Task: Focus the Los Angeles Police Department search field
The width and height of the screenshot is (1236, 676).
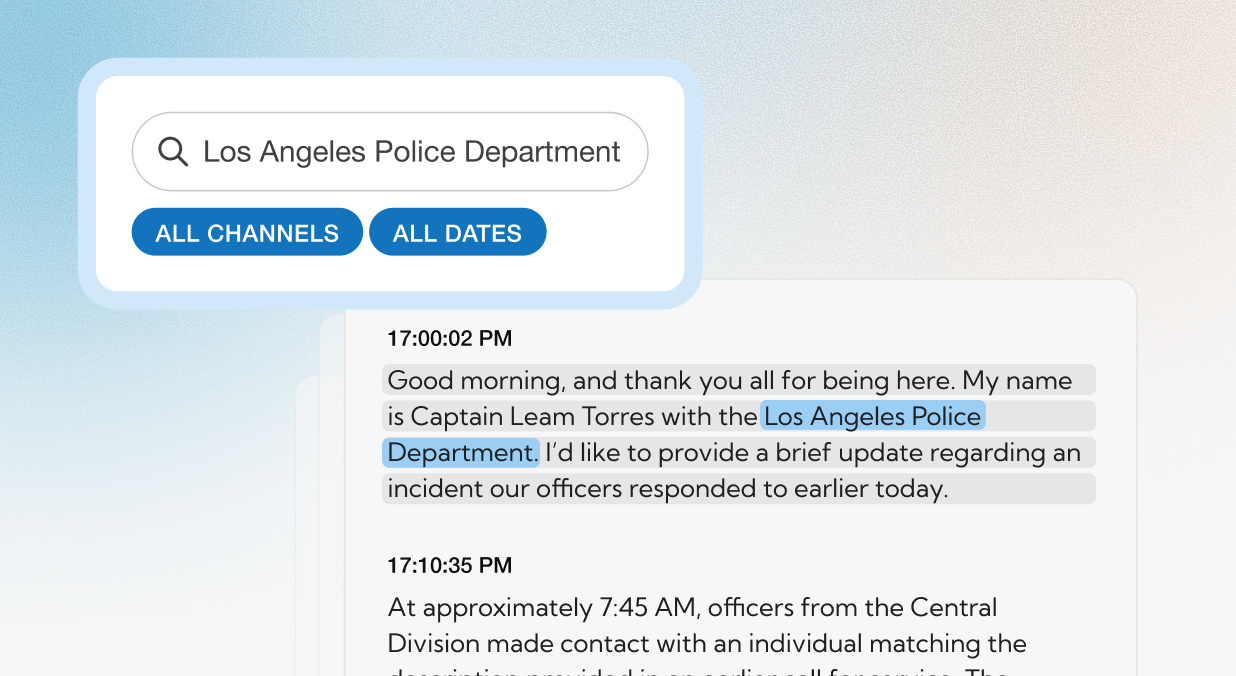Action: [411, 152]
